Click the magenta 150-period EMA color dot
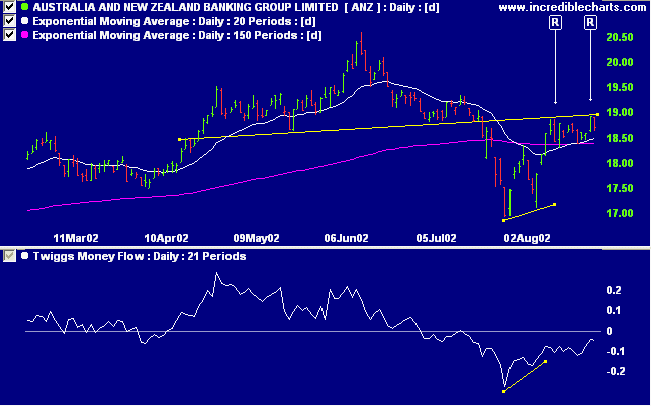 (x=24, y=35)
